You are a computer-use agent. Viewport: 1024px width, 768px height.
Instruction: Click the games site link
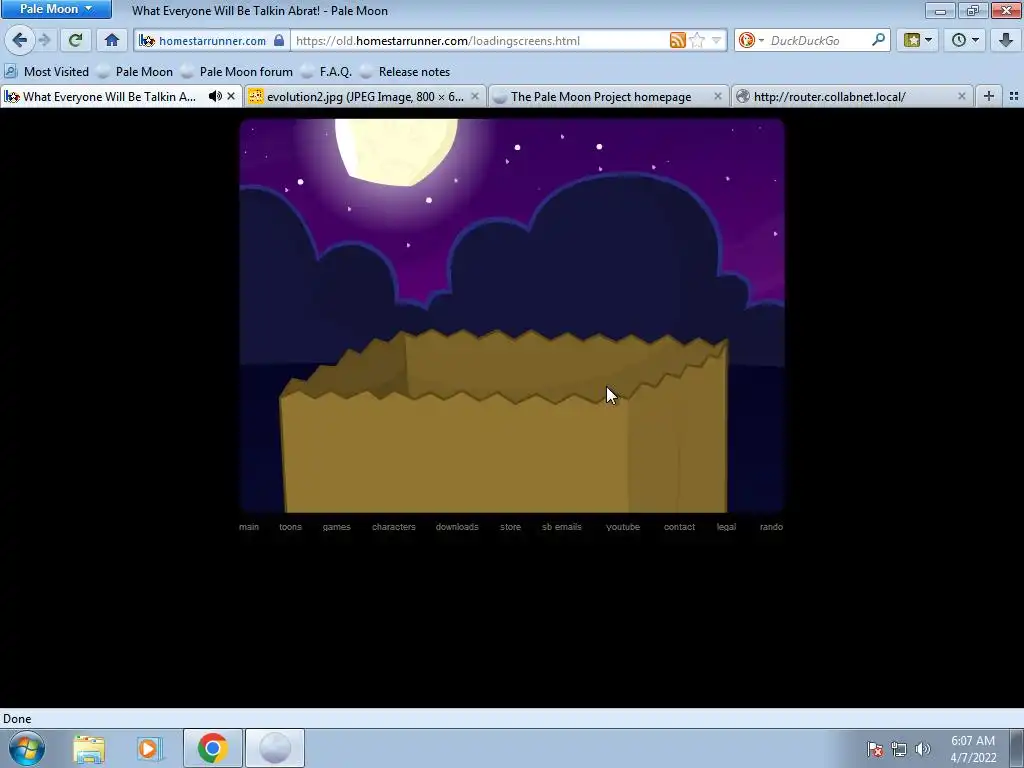click(336, 527)
